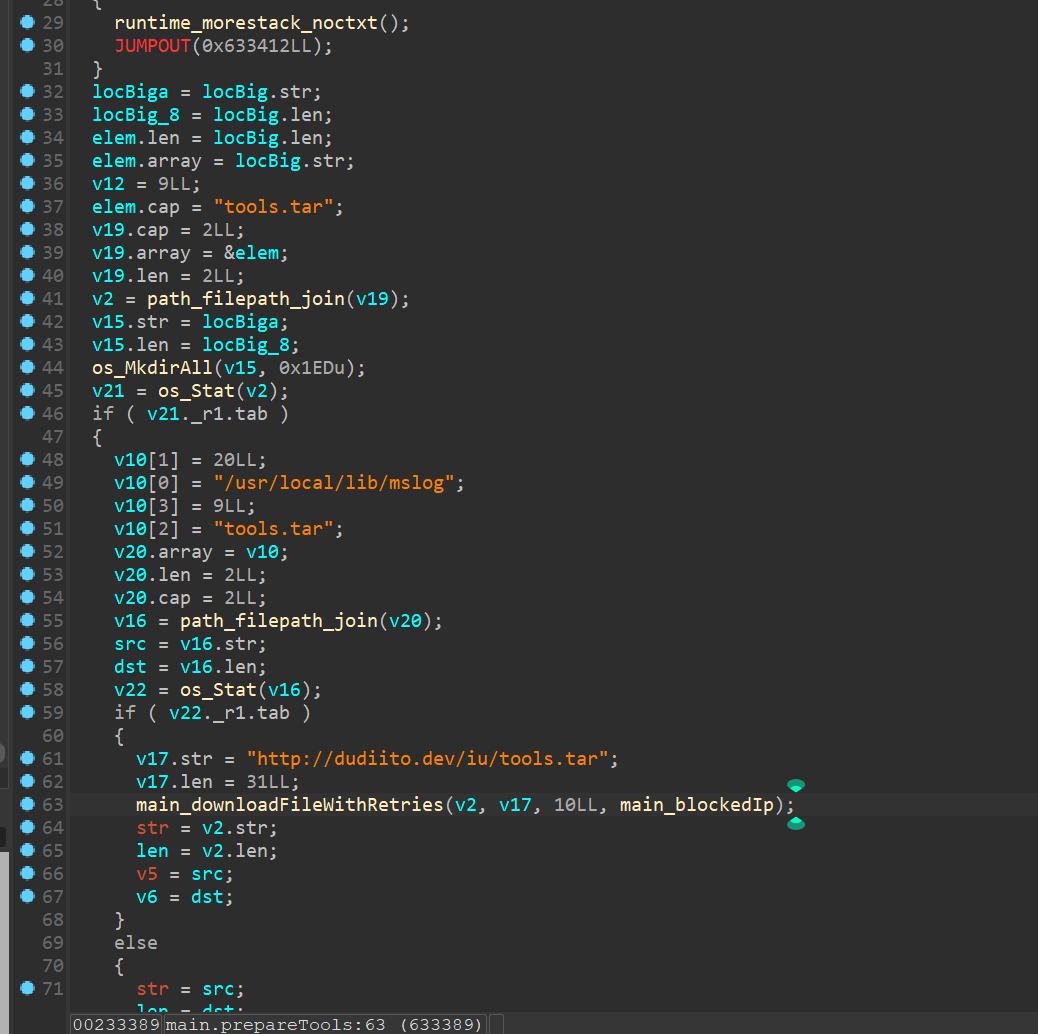Click 20LL value on line 48

coord(234,460)
